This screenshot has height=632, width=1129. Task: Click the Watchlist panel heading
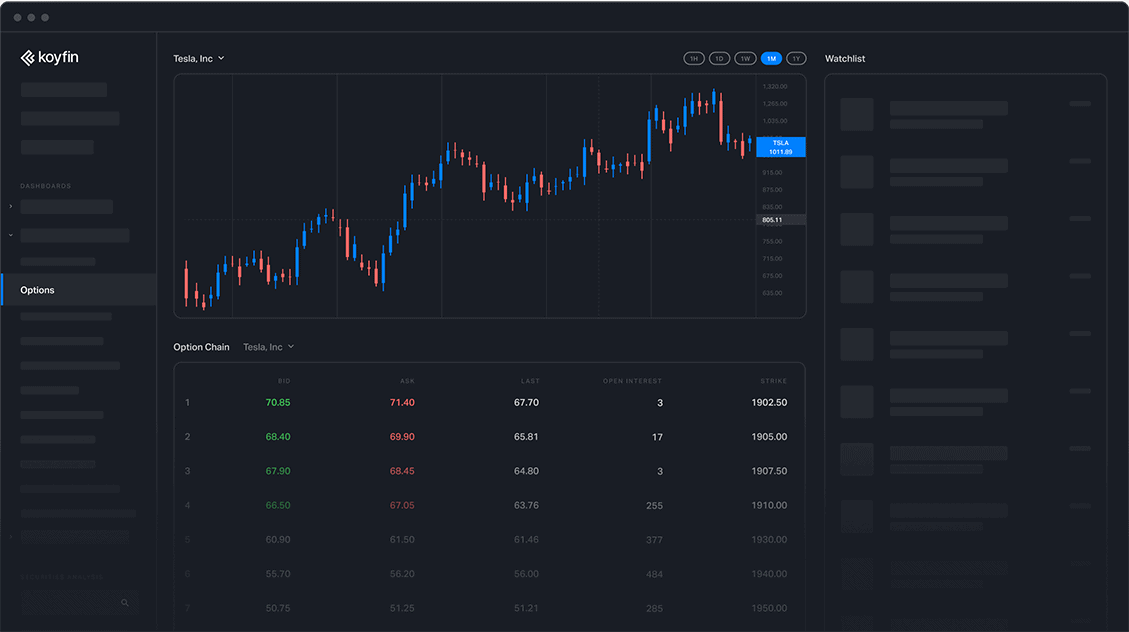845,59
